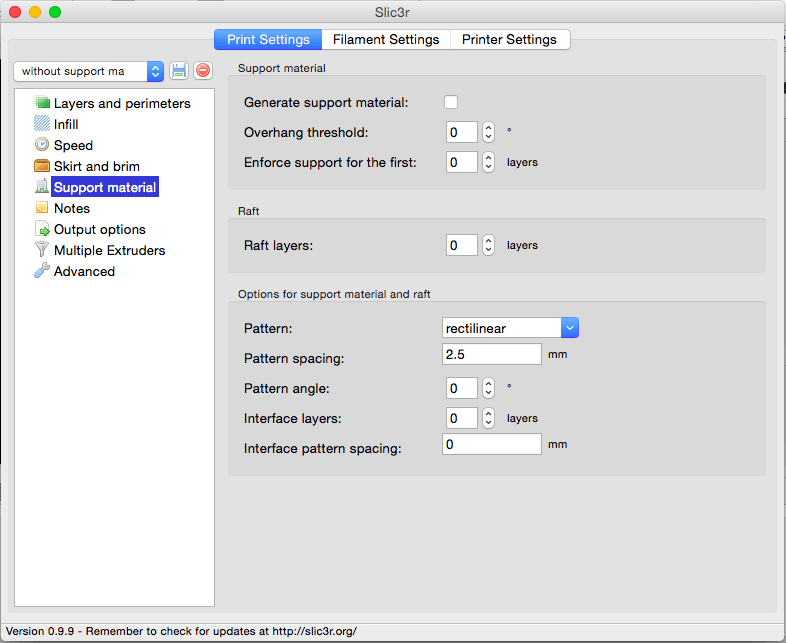The width and height of the screenshot is (786, 643).
Task: Click the Infill hatched icon
Action: click(42, 124)
